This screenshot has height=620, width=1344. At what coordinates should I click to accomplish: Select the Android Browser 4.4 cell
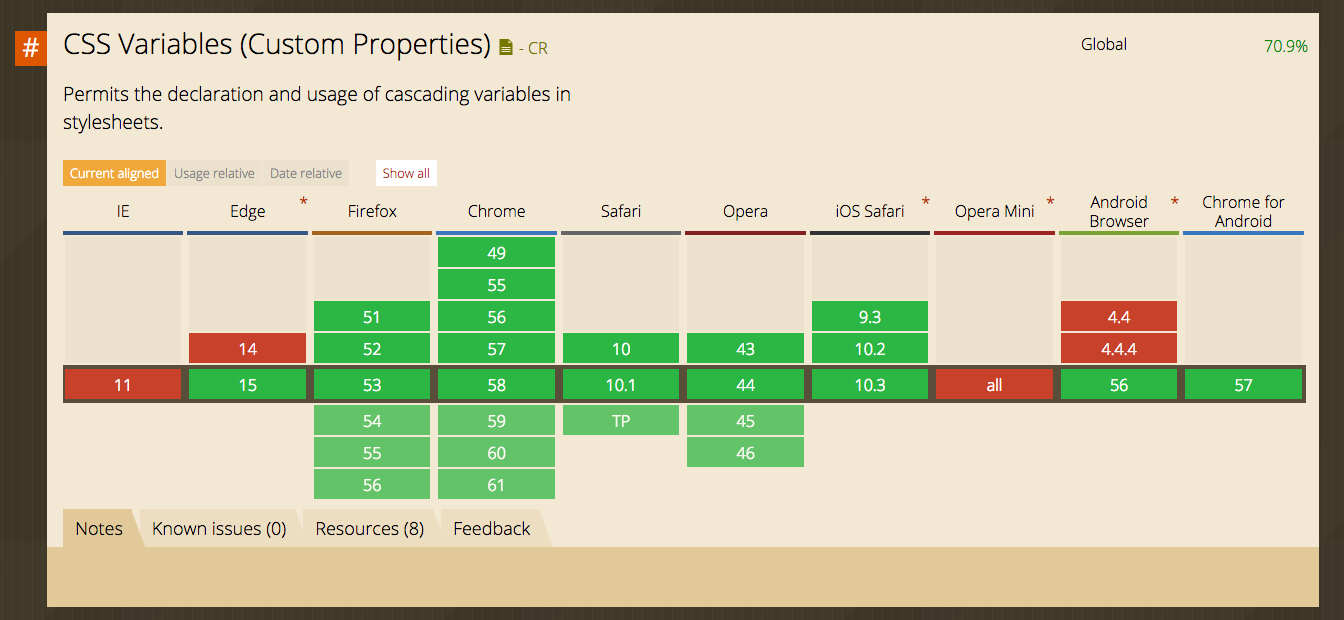(x=1119, y=317)
